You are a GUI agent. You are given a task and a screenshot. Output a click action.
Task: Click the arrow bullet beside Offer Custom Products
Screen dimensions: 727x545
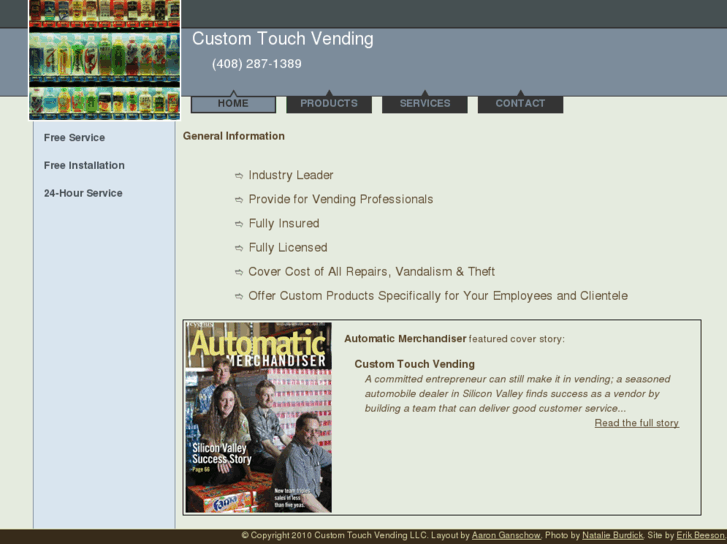click(x=239, y=296)
